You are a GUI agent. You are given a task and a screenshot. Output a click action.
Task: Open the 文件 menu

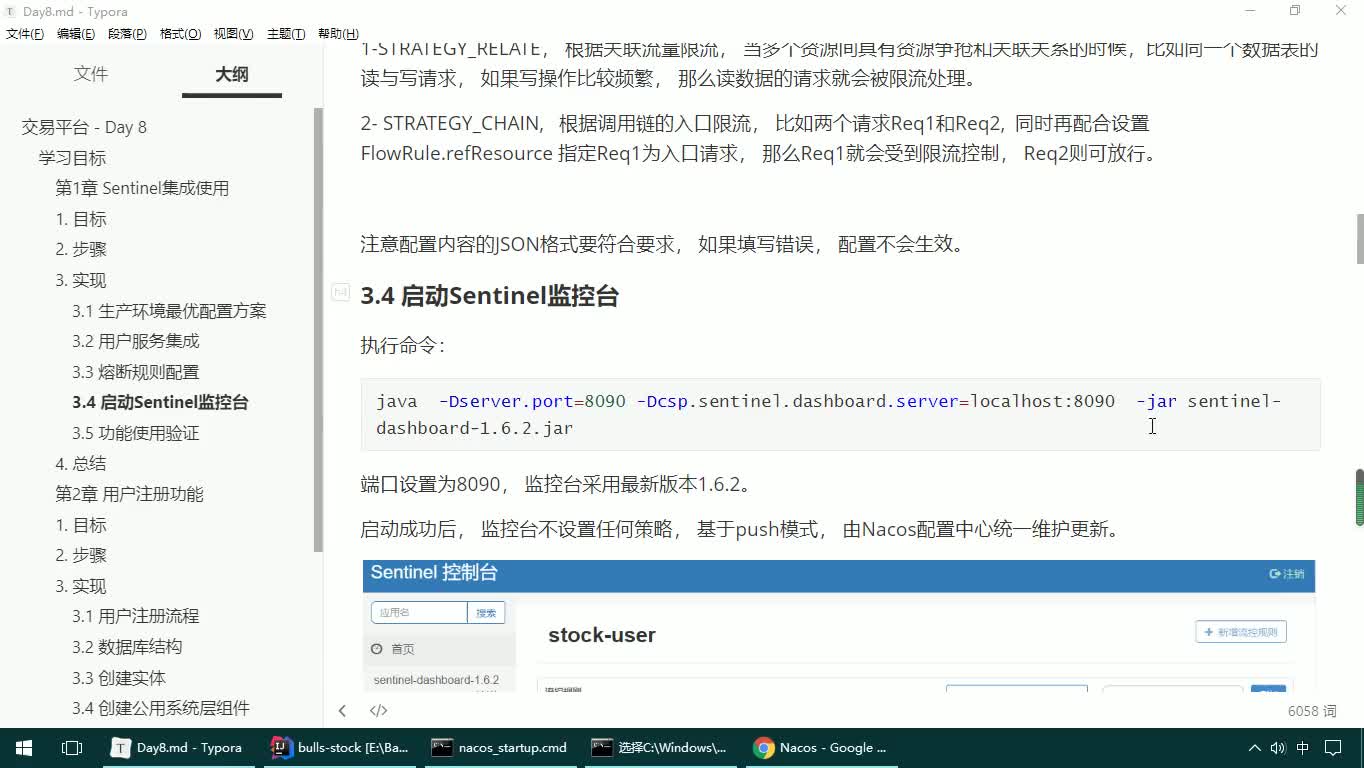tap(25, 34)
